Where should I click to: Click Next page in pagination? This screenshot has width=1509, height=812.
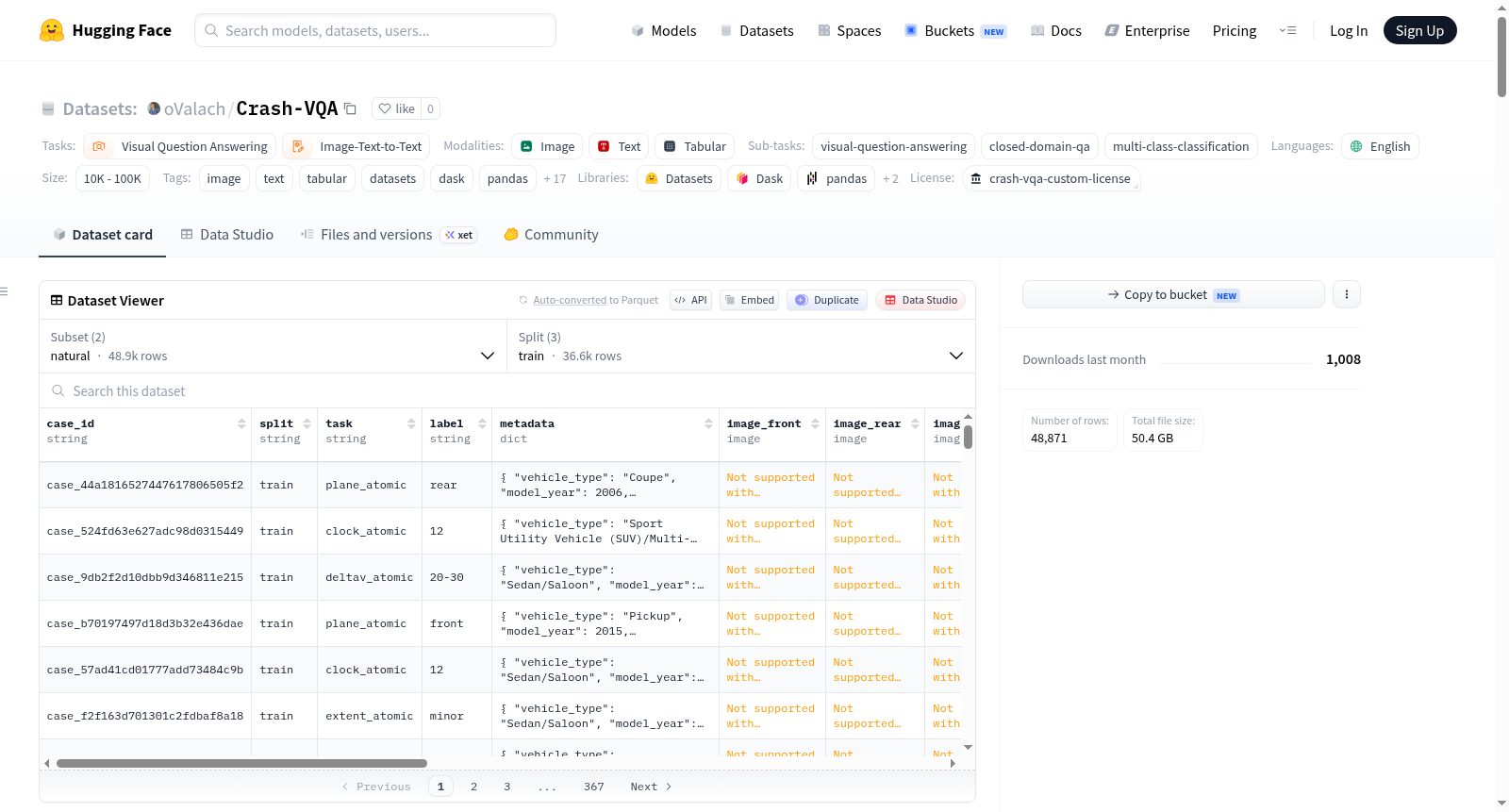click(651, 787)
